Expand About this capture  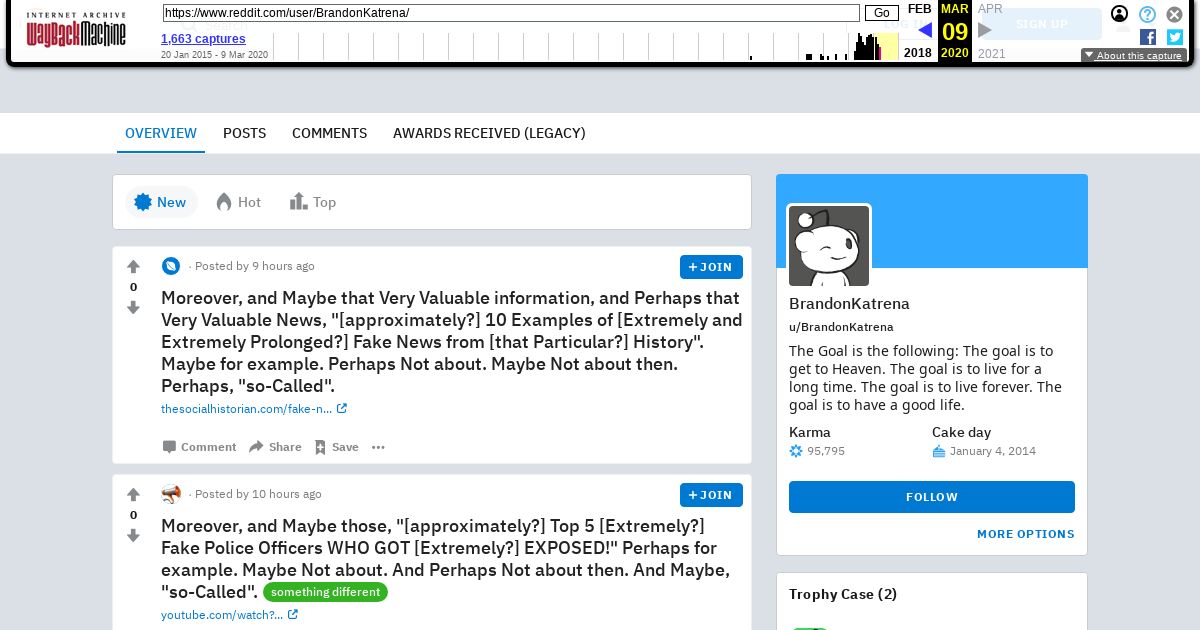(x=1134, y=56)
